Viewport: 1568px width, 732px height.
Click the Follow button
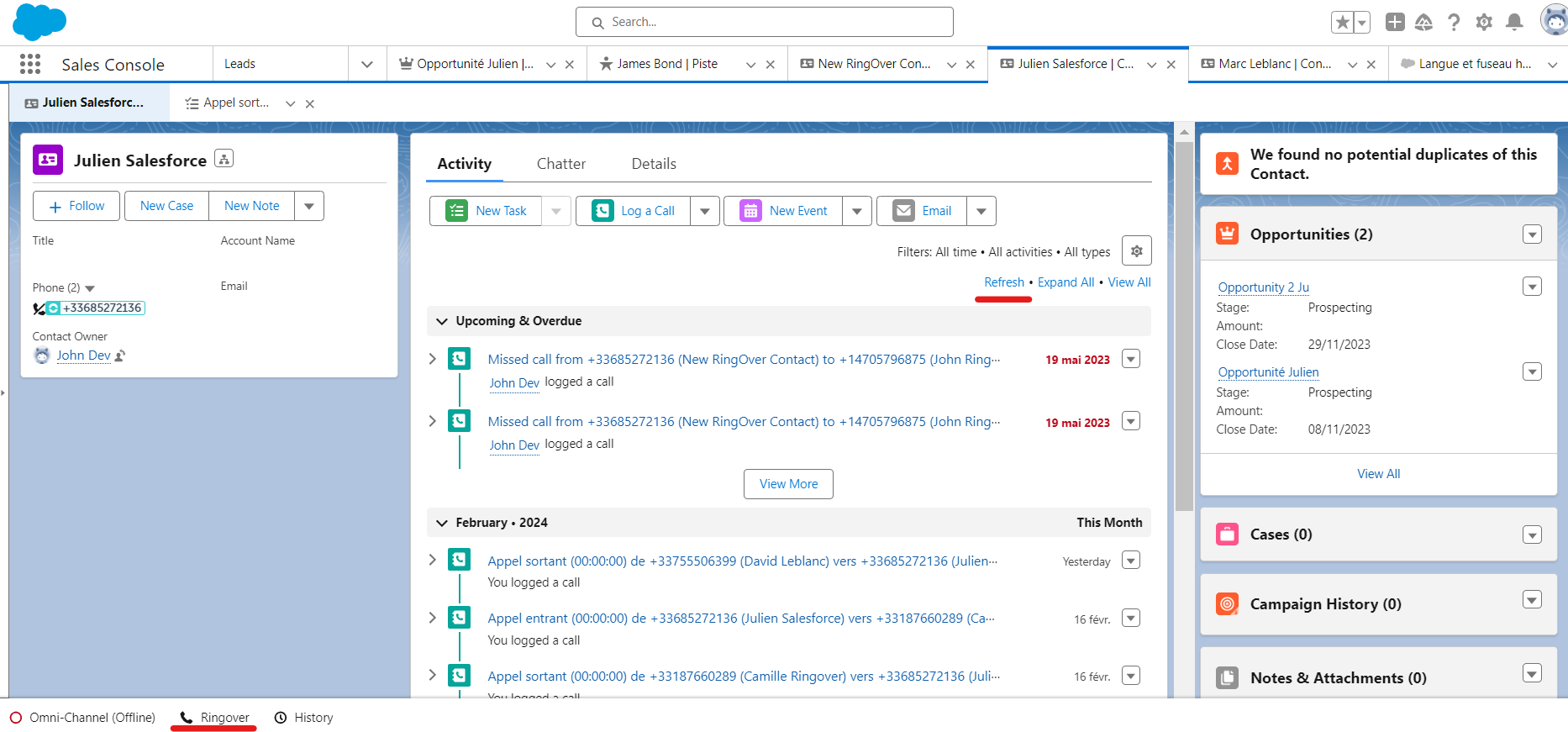(x=76, y=206)
